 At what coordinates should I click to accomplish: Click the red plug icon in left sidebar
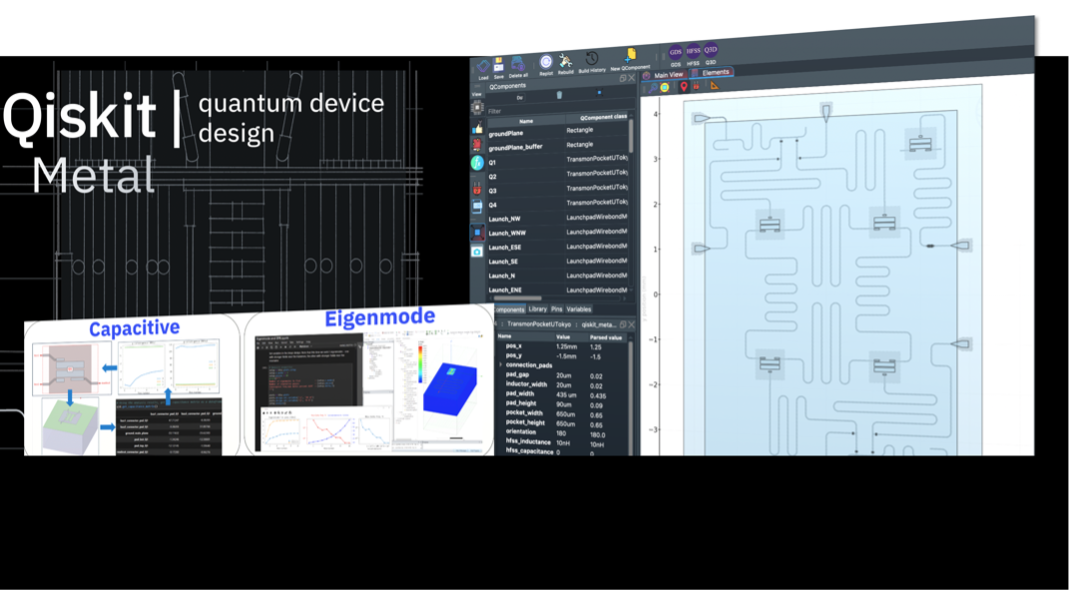(477, 187)
